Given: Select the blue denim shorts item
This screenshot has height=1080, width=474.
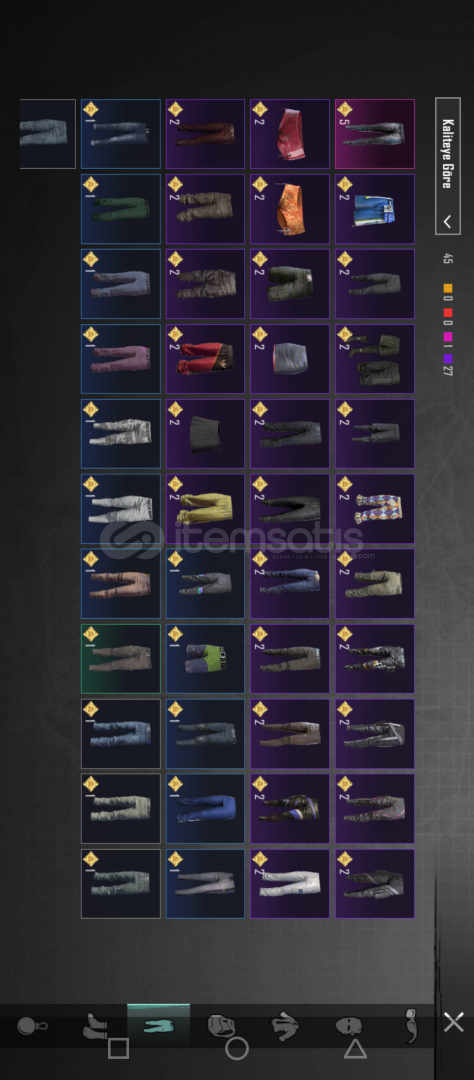Looking at the screenshot, I should click(x=375, y=209).
